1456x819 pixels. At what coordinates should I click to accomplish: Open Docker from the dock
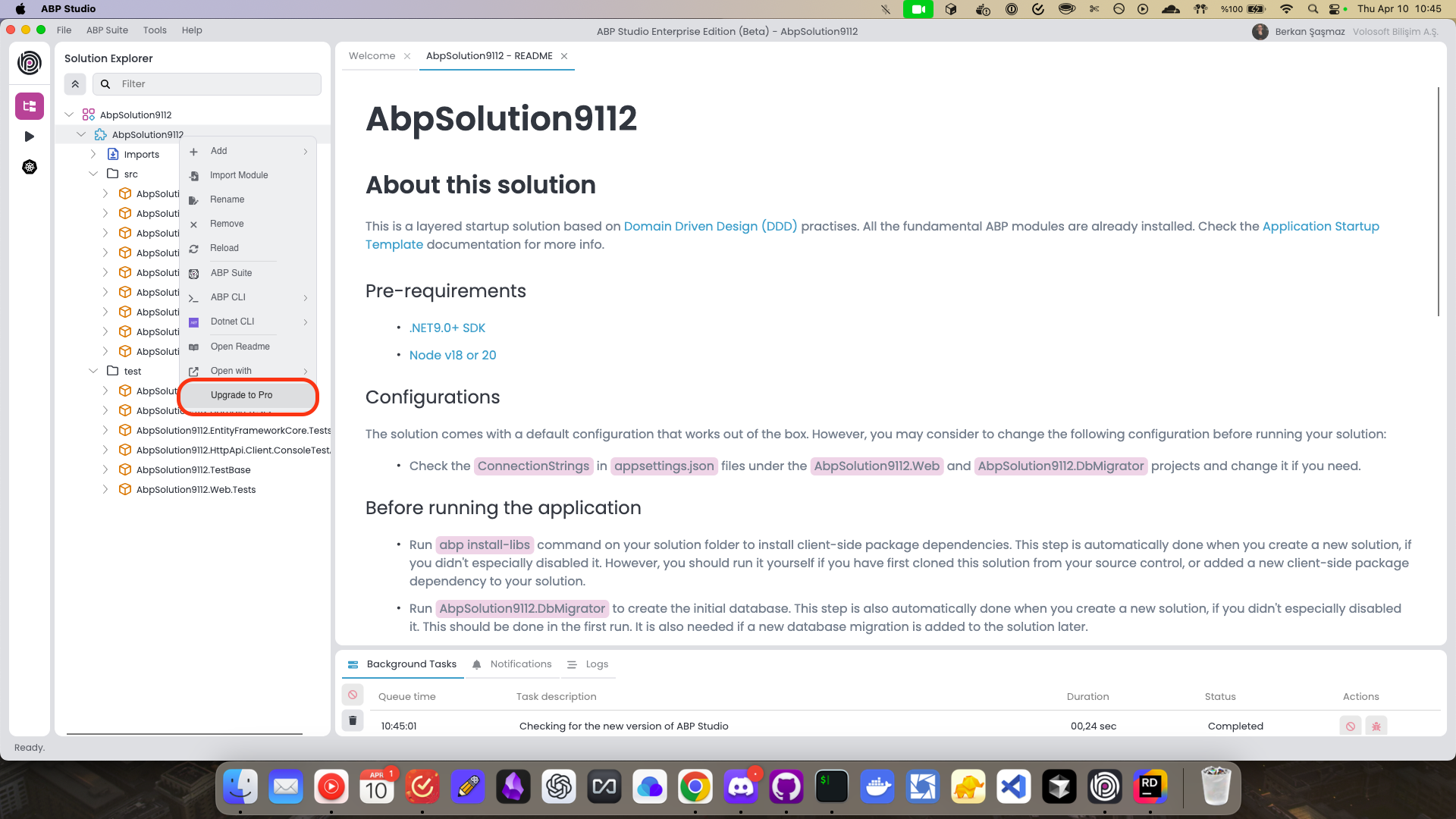pyautogui.click(x=877, y=787)
